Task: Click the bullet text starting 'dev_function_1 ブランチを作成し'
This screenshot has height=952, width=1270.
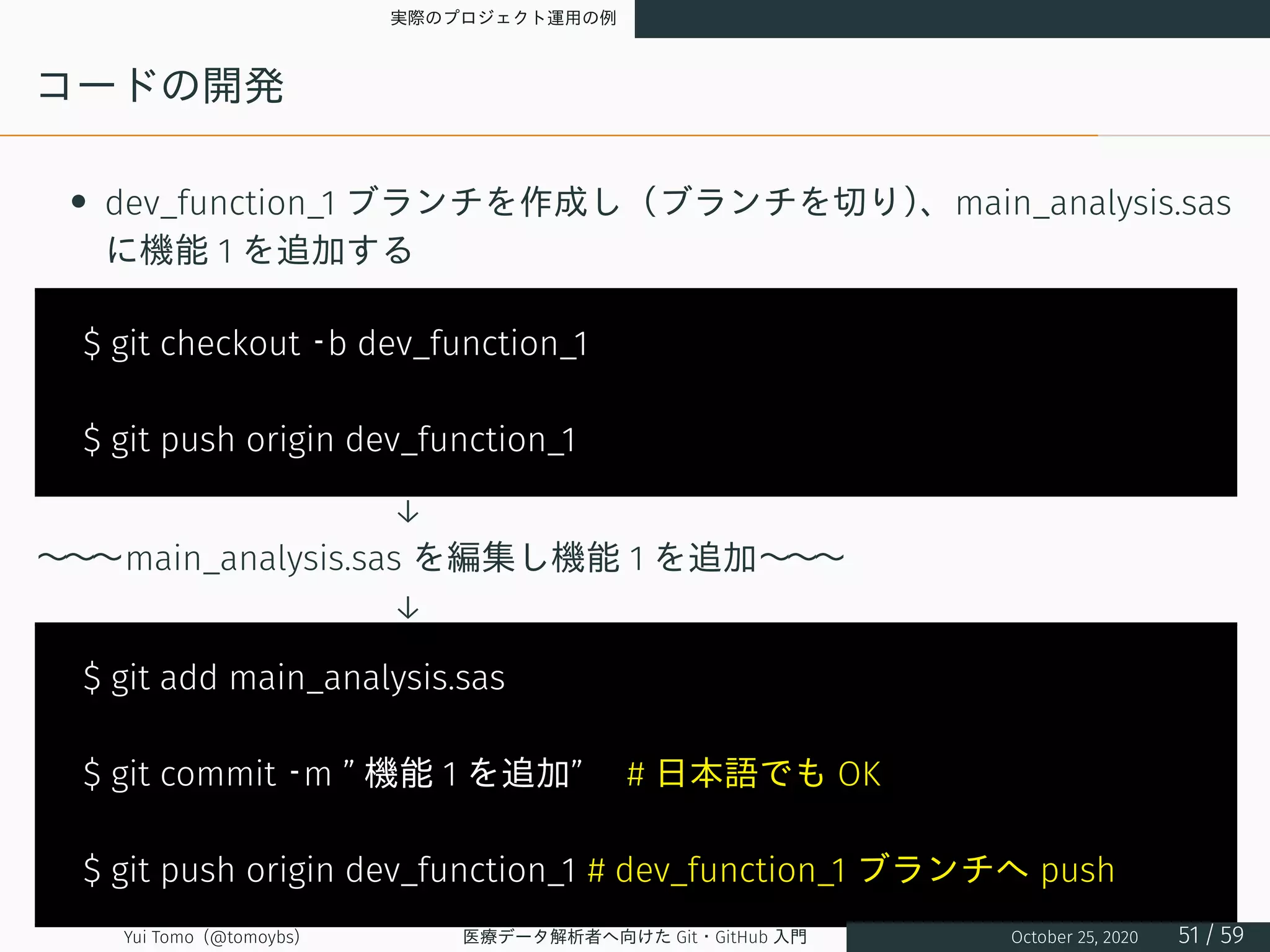Action: click(668, 203)
